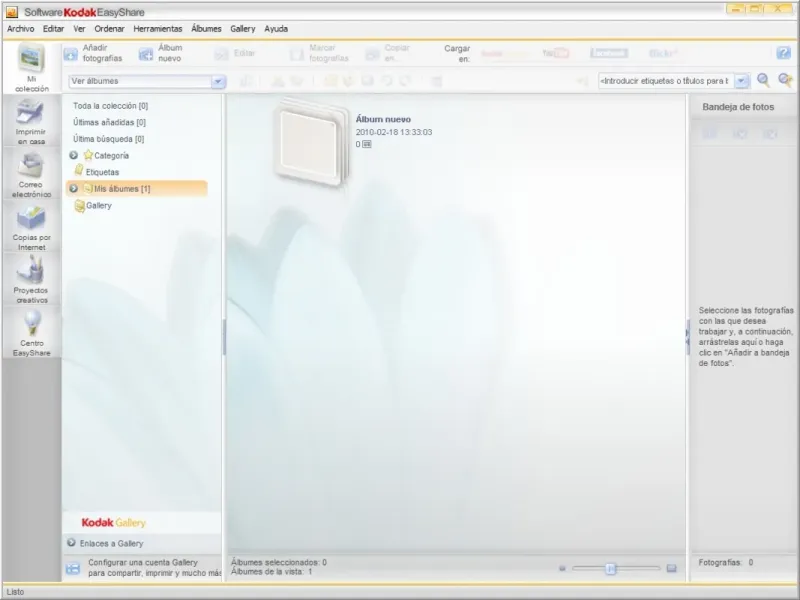800x600 pixels.
Task: Select Mis álbumes [1] tree item
Action: coord(137,189)
